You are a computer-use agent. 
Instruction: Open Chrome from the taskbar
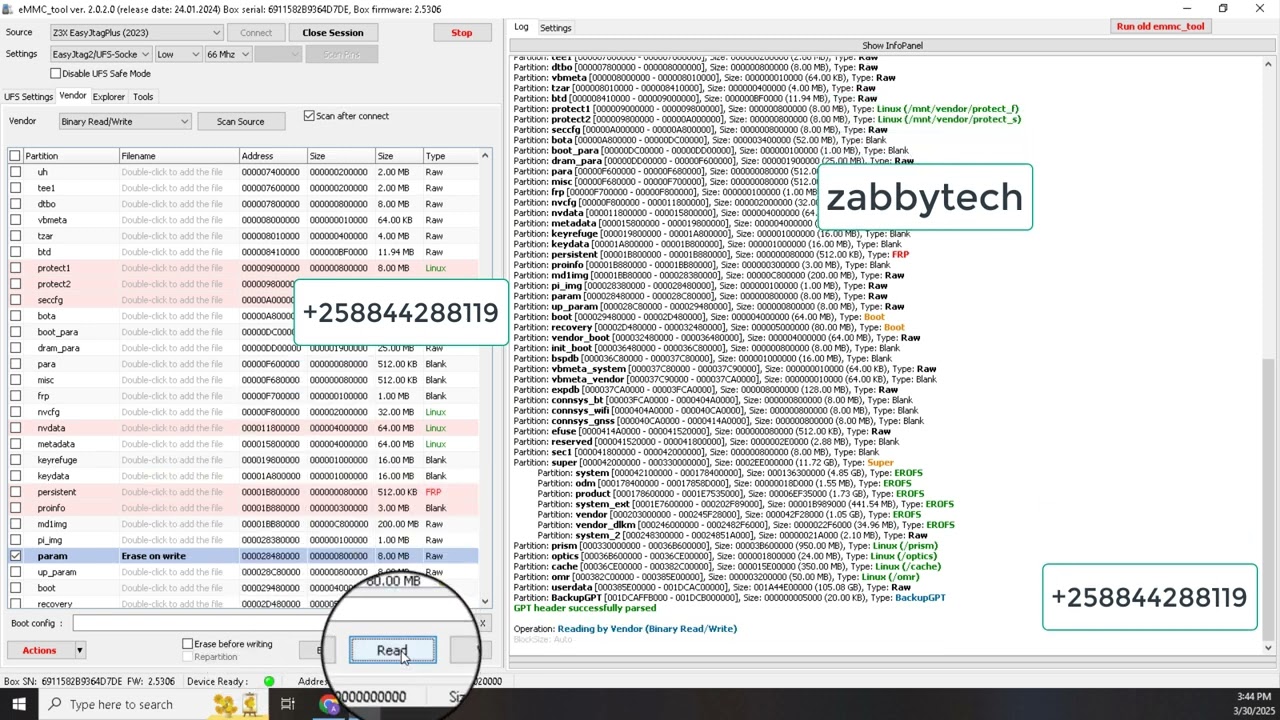329,705
